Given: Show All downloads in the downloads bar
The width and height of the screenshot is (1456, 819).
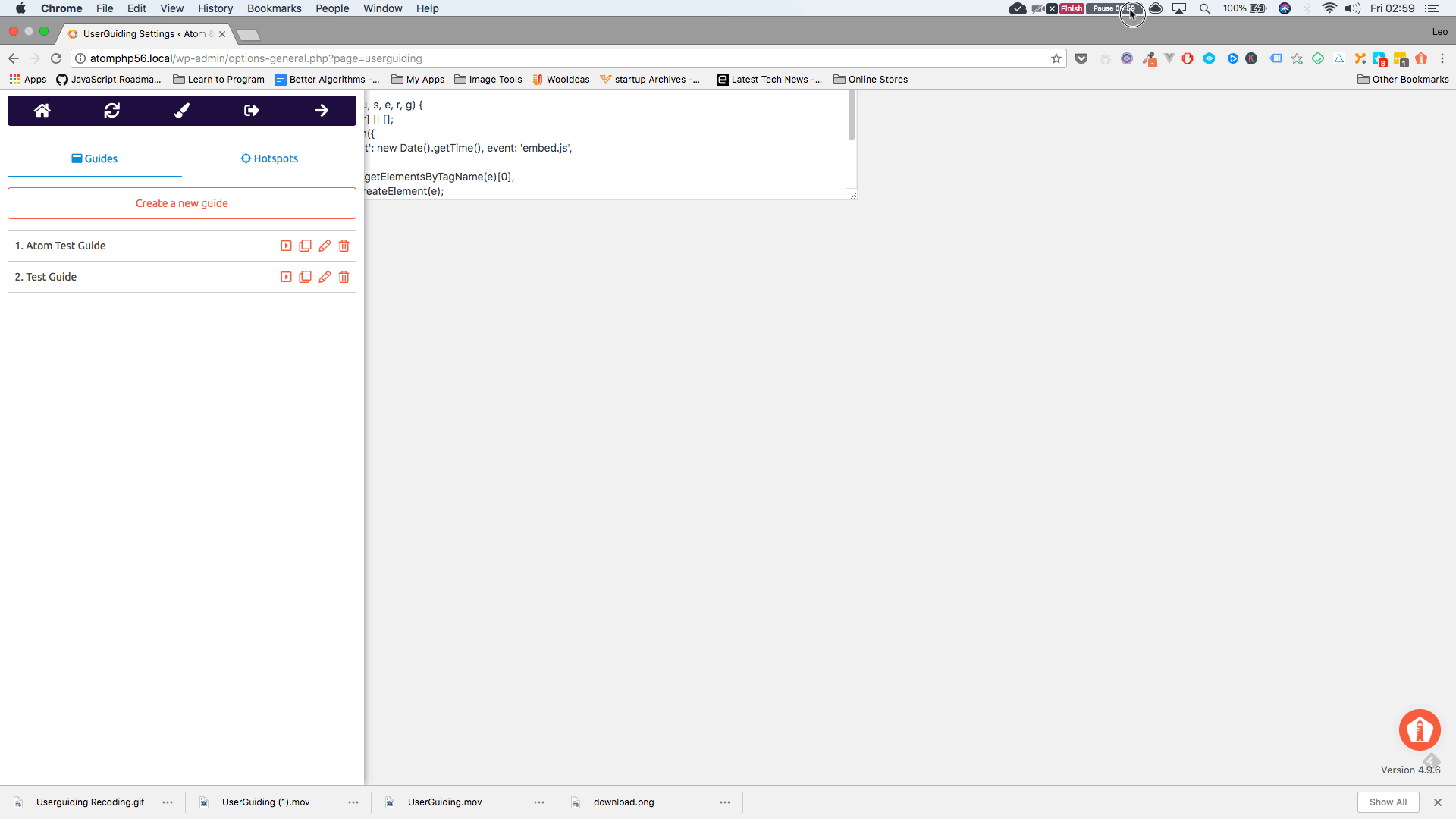Looking at the screenshot, I should [x=1388, y=802].
